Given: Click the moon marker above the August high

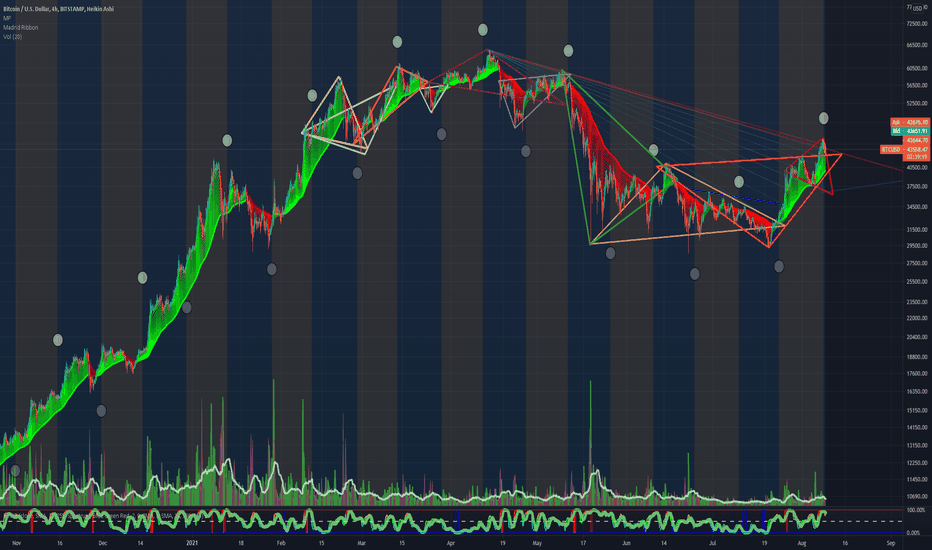Looking at the screenshot, I should (823, 118).
